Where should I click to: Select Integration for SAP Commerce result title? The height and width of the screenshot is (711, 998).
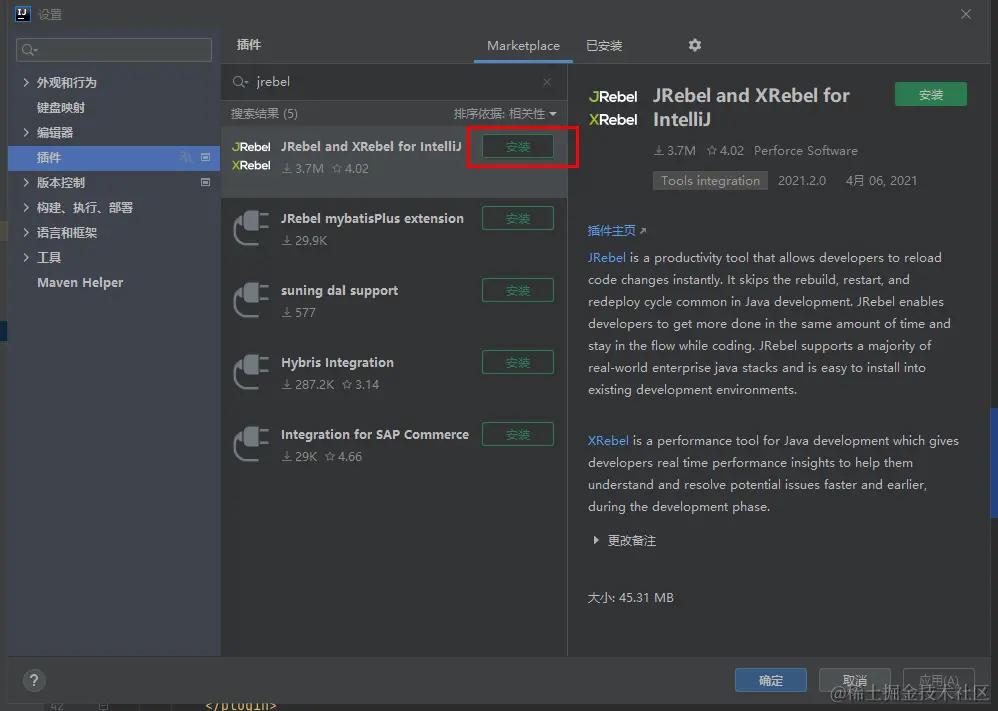point(375,434)
